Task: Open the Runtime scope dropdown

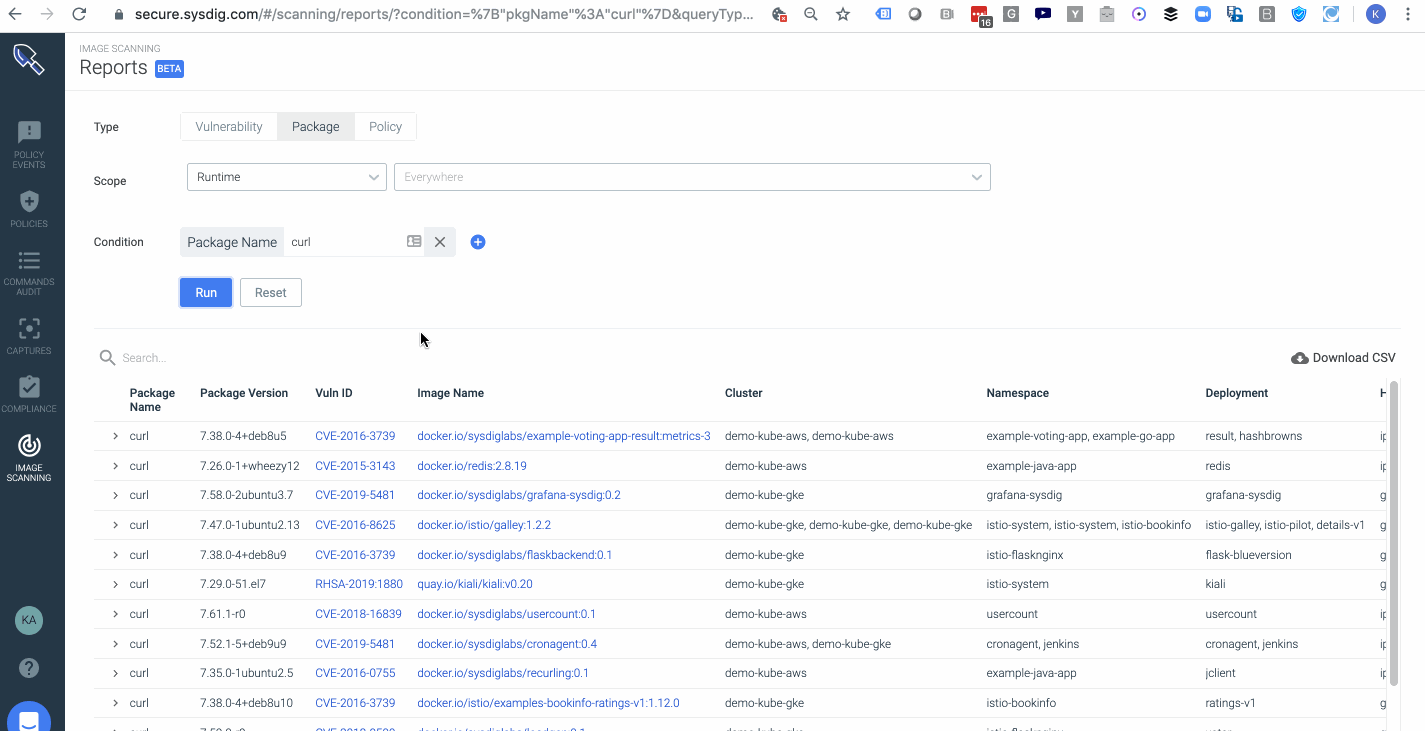Action: (287, 177)
